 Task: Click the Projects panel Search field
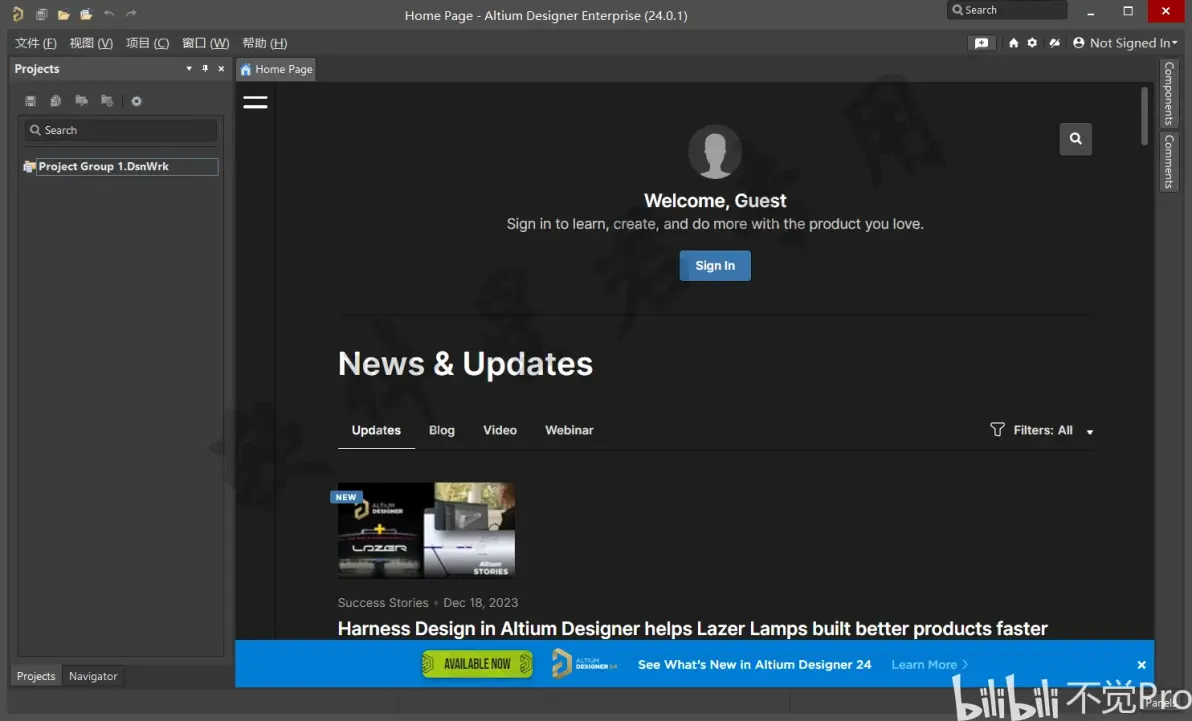pyautogui.click(x=121, y=130)
